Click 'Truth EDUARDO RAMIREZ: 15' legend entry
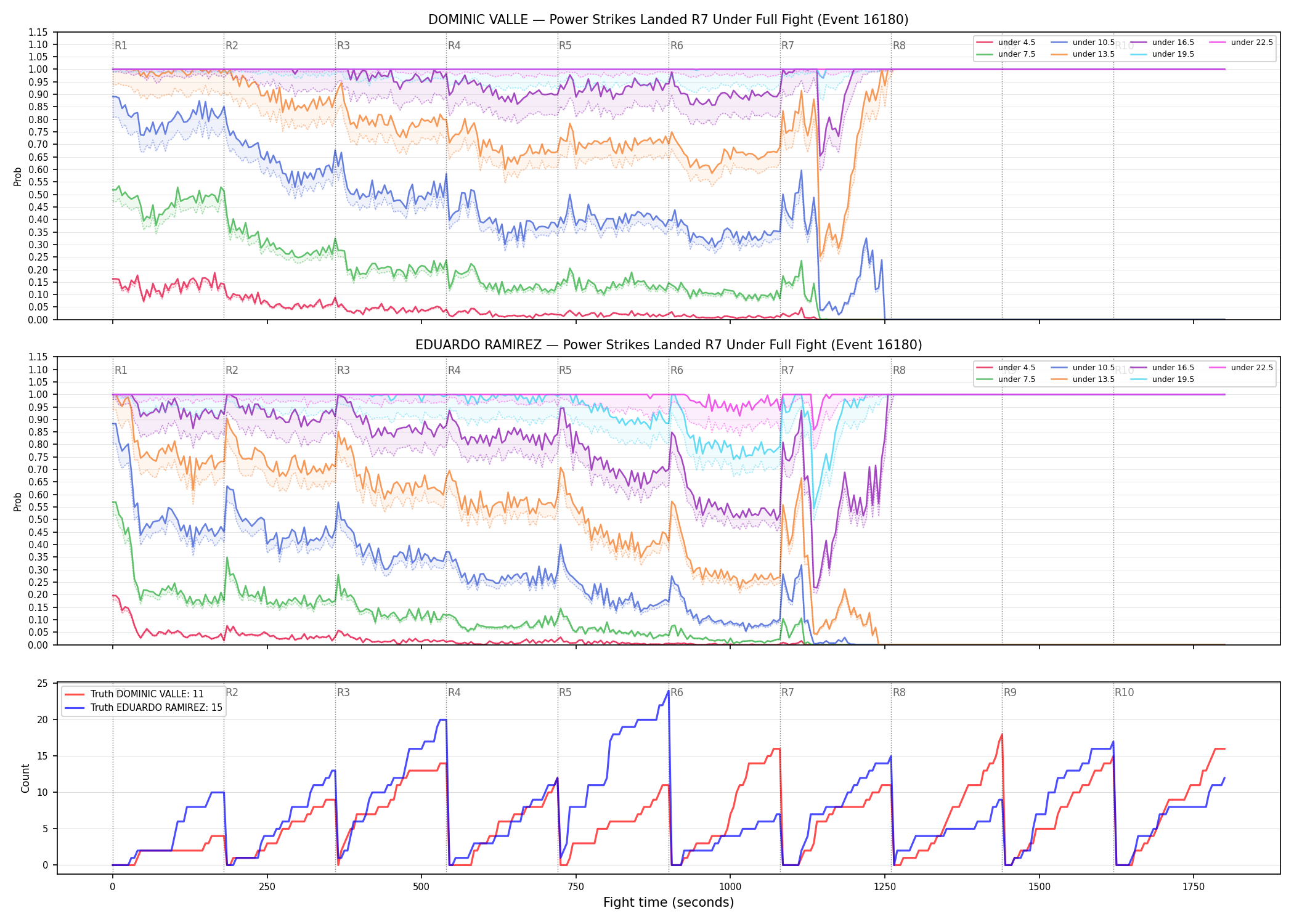This screenshot has height=924, width=1294. click(x=143, y=708)
